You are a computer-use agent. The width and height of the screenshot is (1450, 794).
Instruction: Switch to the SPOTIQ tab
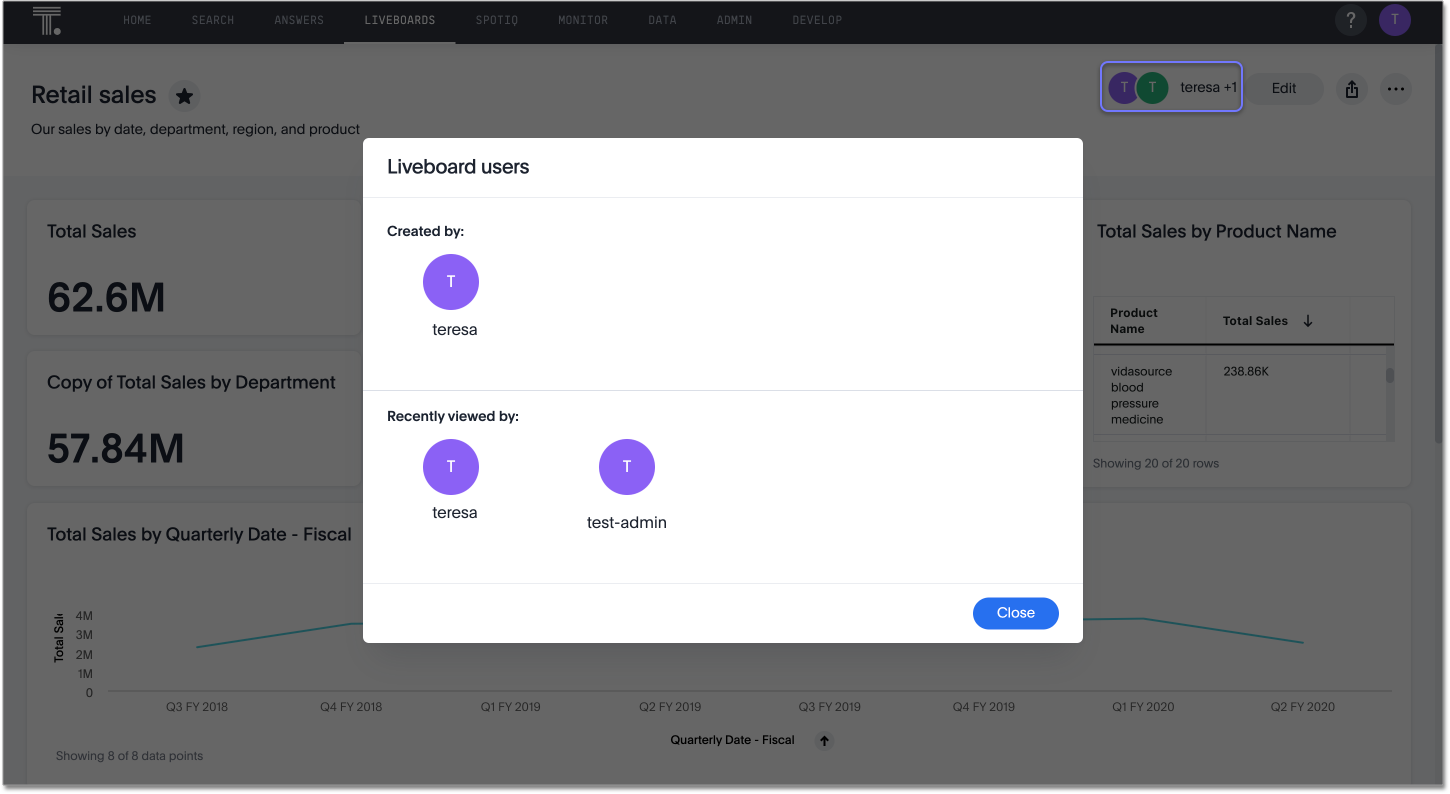[x=497, y=19]
